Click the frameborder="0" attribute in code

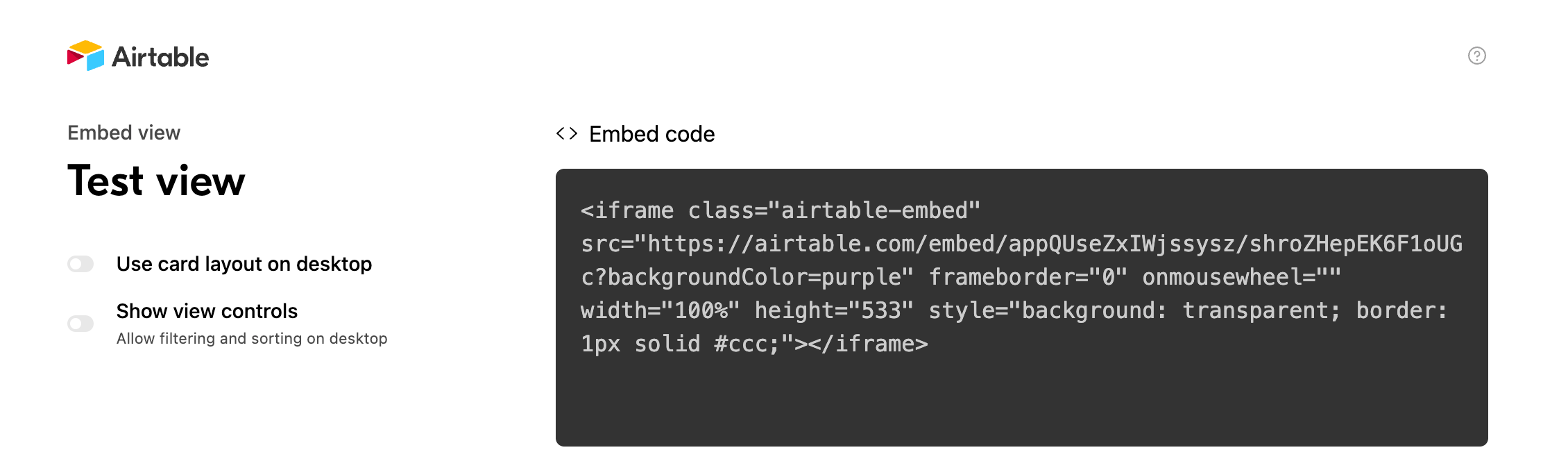pos(1028,277)
